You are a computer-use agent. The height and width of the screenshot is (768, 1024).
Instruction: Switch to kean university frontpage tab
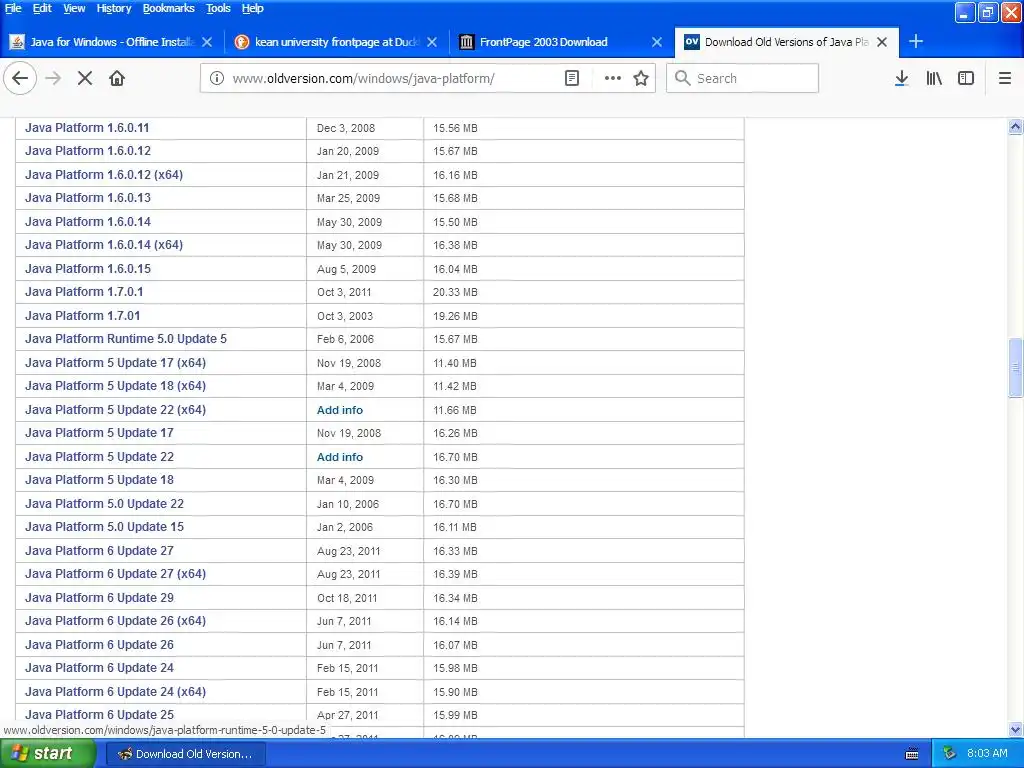tap(336, 42)
